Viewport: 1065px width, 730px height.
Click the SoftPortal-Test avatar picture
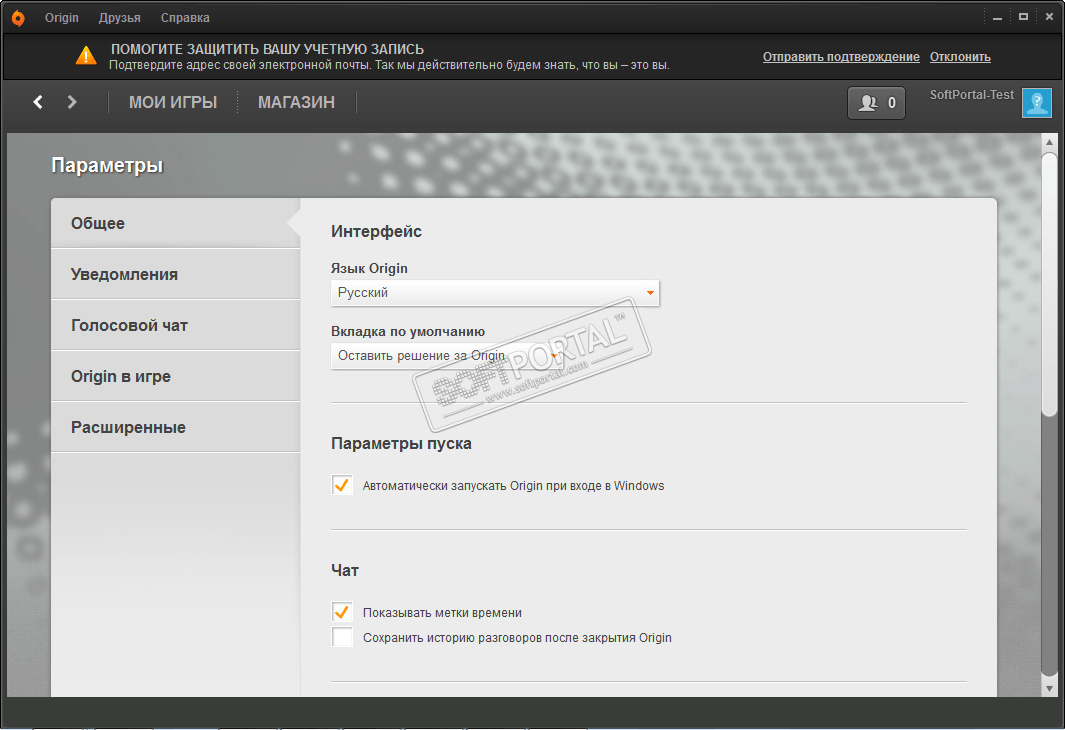[1036, 103]
